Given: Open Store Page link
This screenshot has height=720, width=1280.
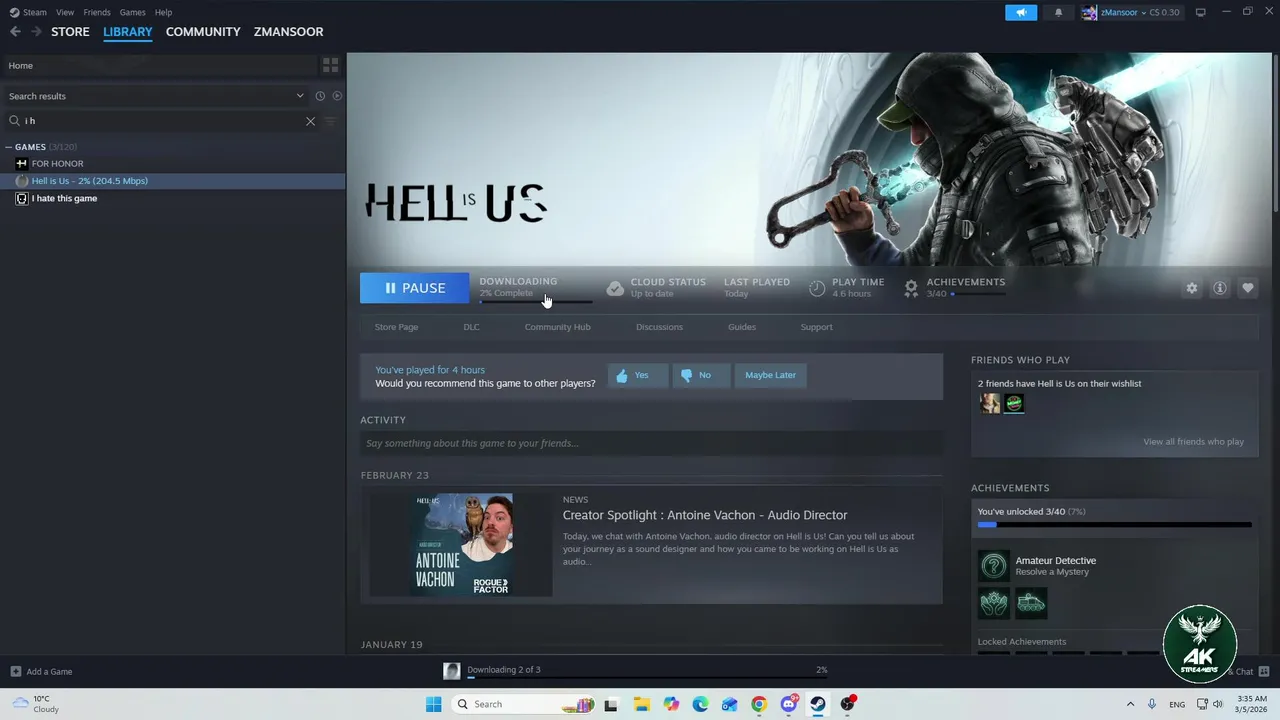Looking at the screenshot, I should coord(396,327).
